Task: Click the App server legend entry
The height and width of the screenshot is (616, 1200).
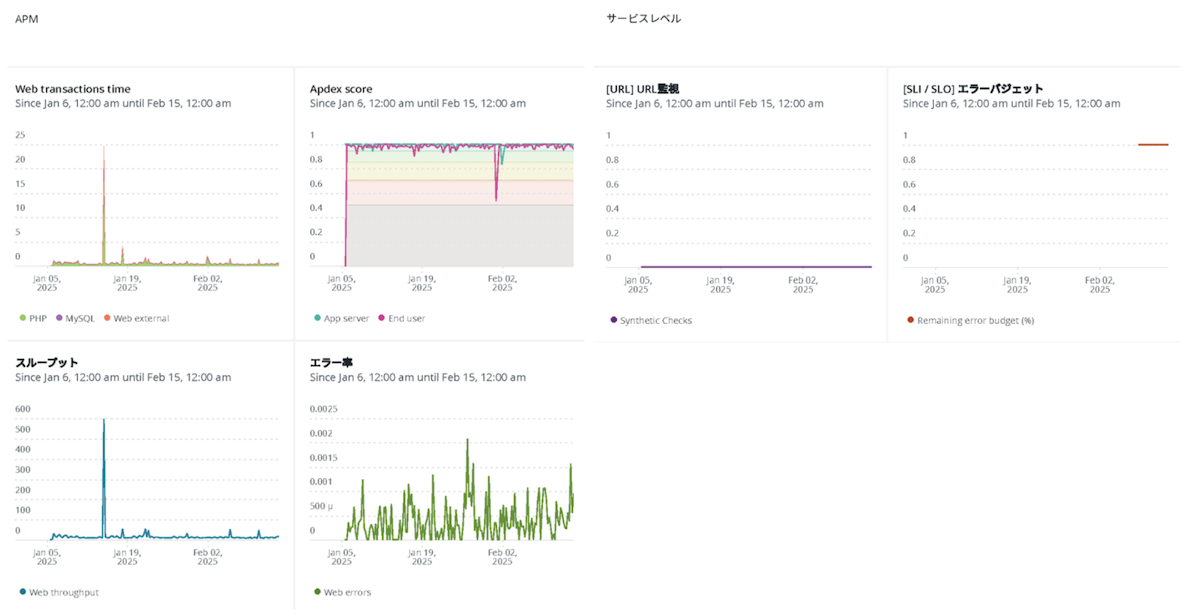Action: coord(341,318)
